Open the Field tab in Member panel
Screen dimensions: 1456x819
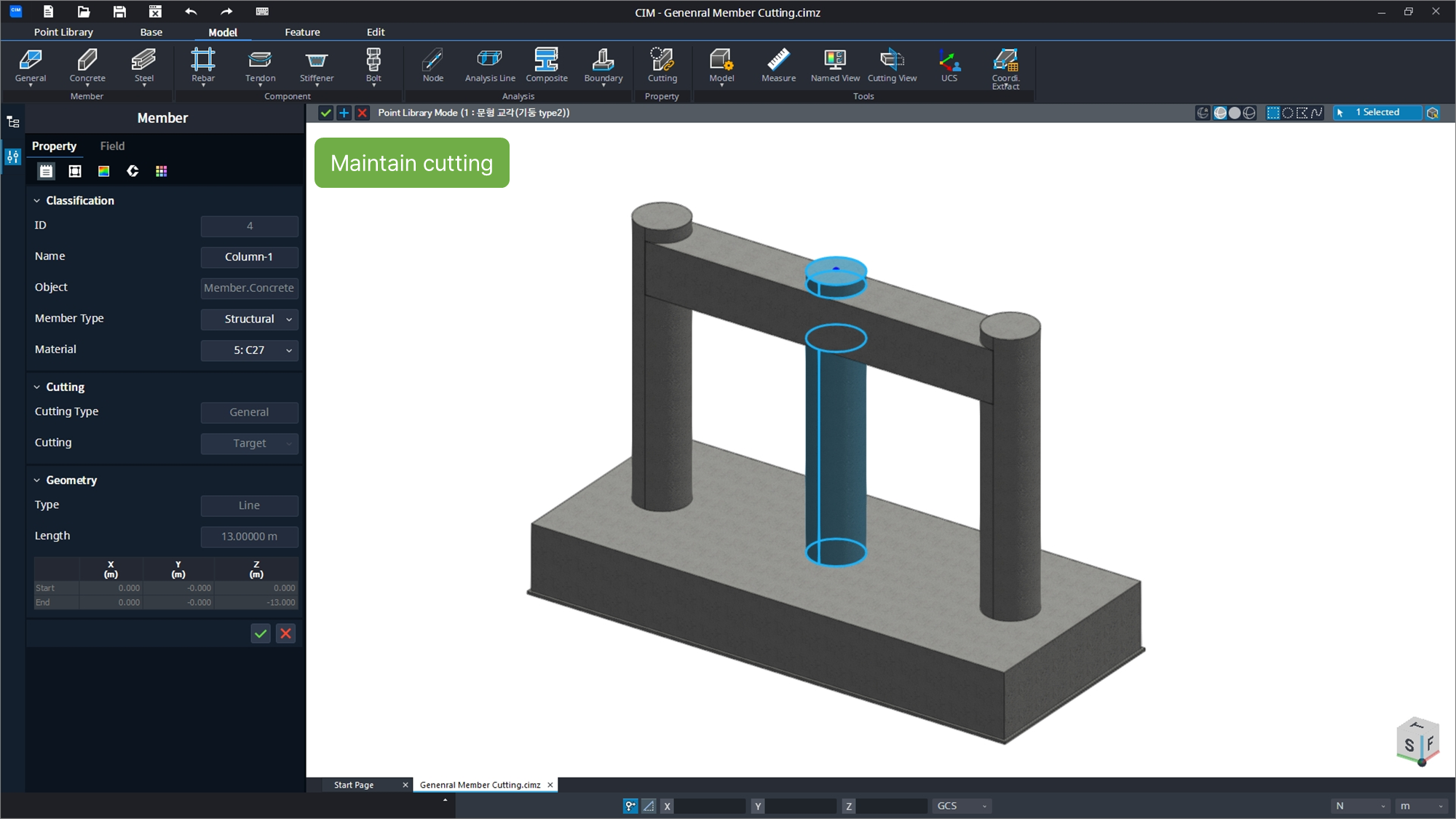[x=112, y=146]
